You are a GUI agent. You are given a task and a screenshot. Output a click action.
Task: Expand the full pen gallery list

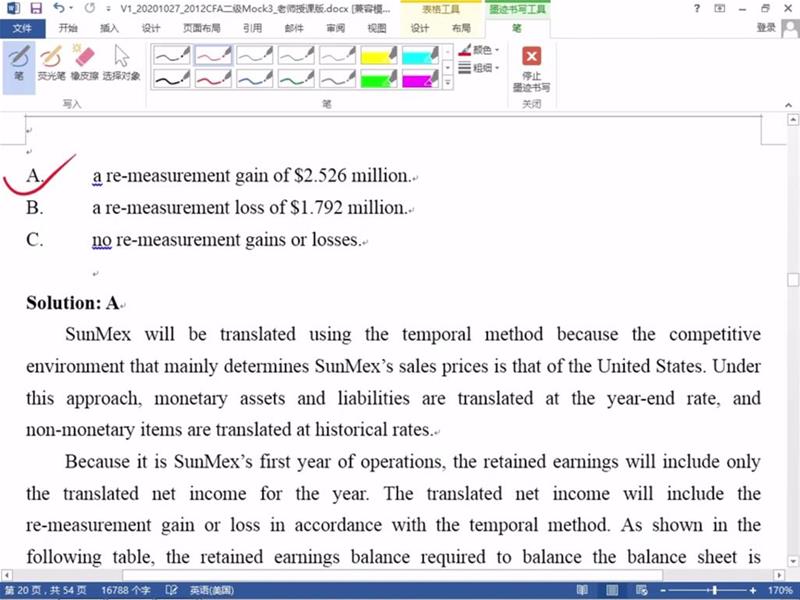[x=447, y=82]
